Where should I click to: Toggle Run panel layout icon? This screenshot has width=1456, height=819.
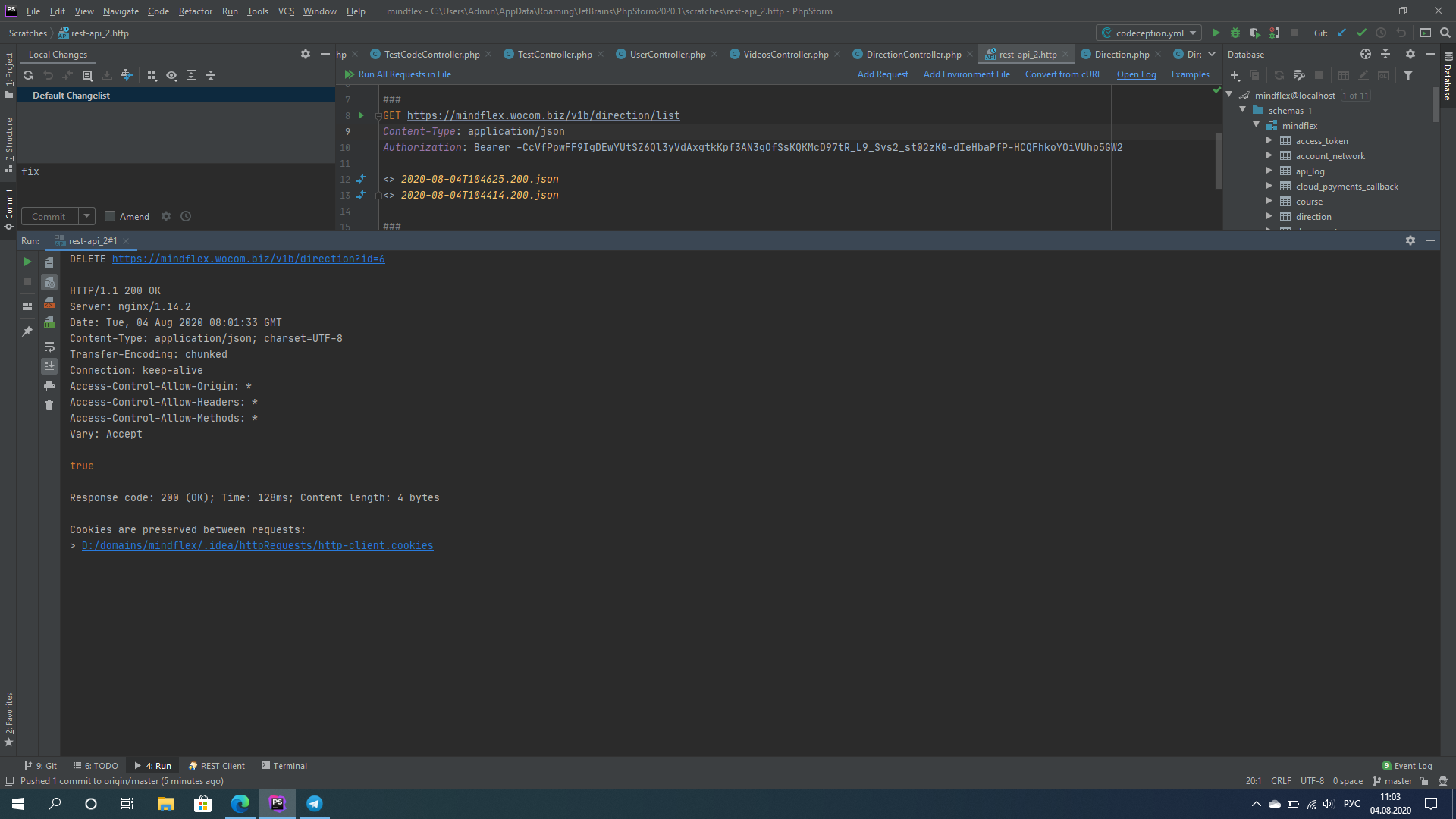27,306
